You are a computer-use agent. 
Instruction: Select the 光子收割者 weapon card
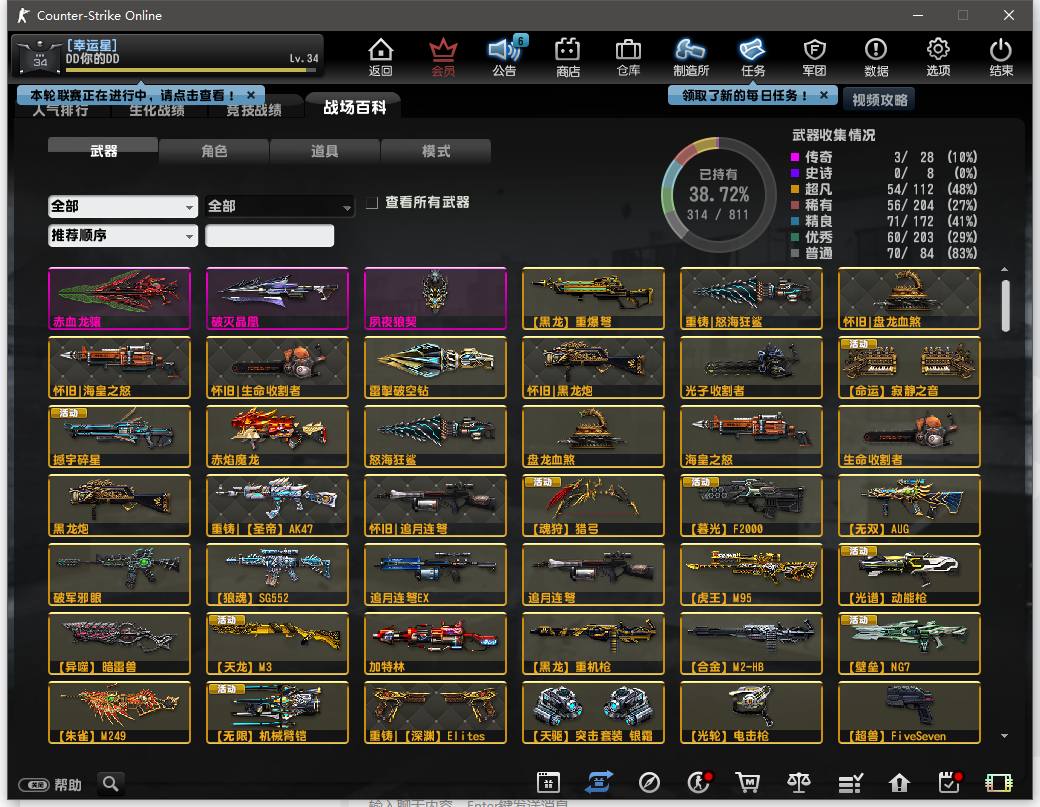click(751, 367)
